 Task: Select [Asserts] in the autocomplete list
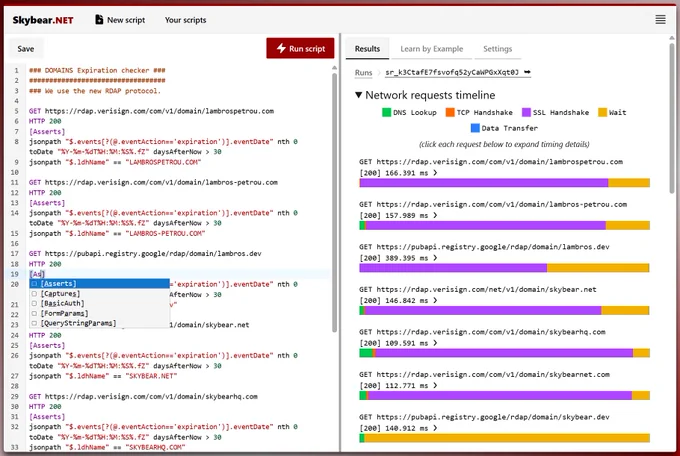coord(99,283)
